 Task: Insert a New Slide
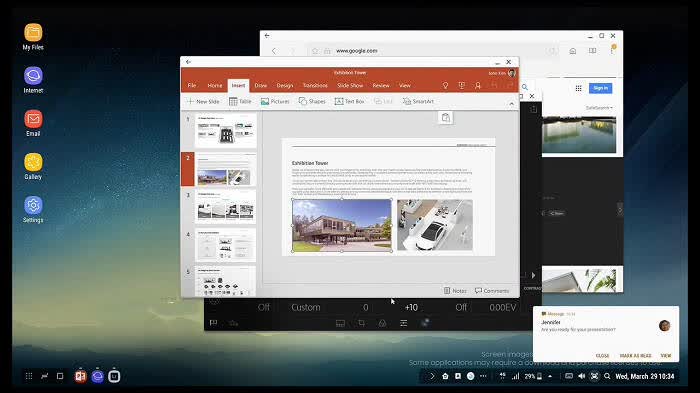coord(203,101)
